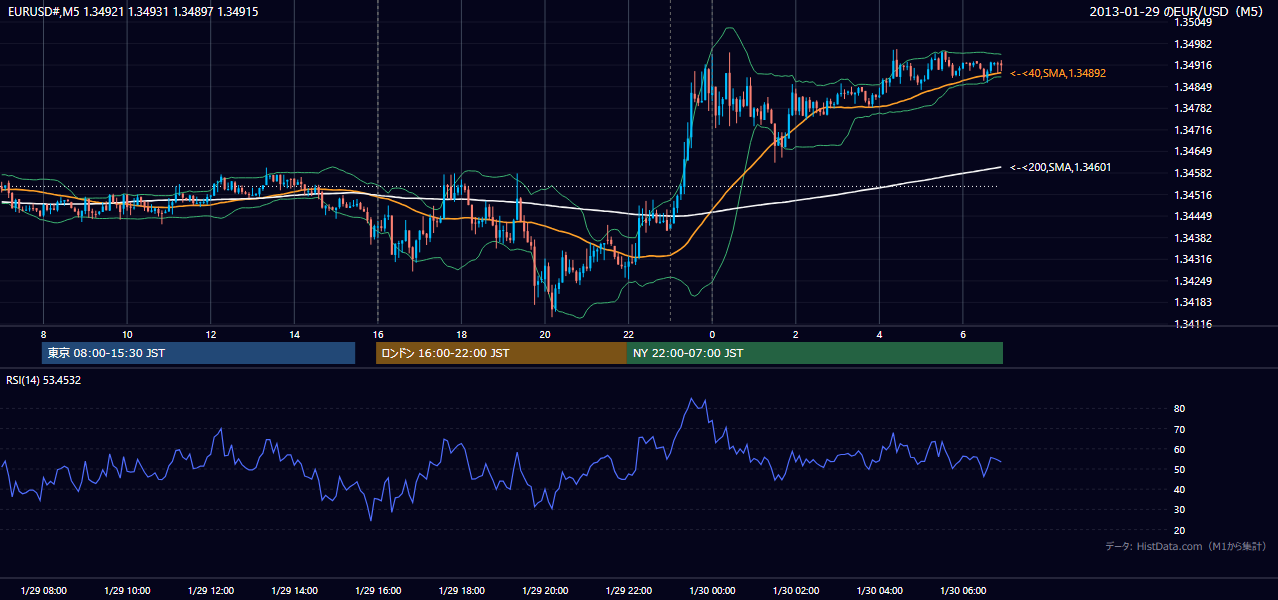This screenshot has height=600, width=1278.
Task: Click the RSI 60 level label
Action: coord(1179,449)
